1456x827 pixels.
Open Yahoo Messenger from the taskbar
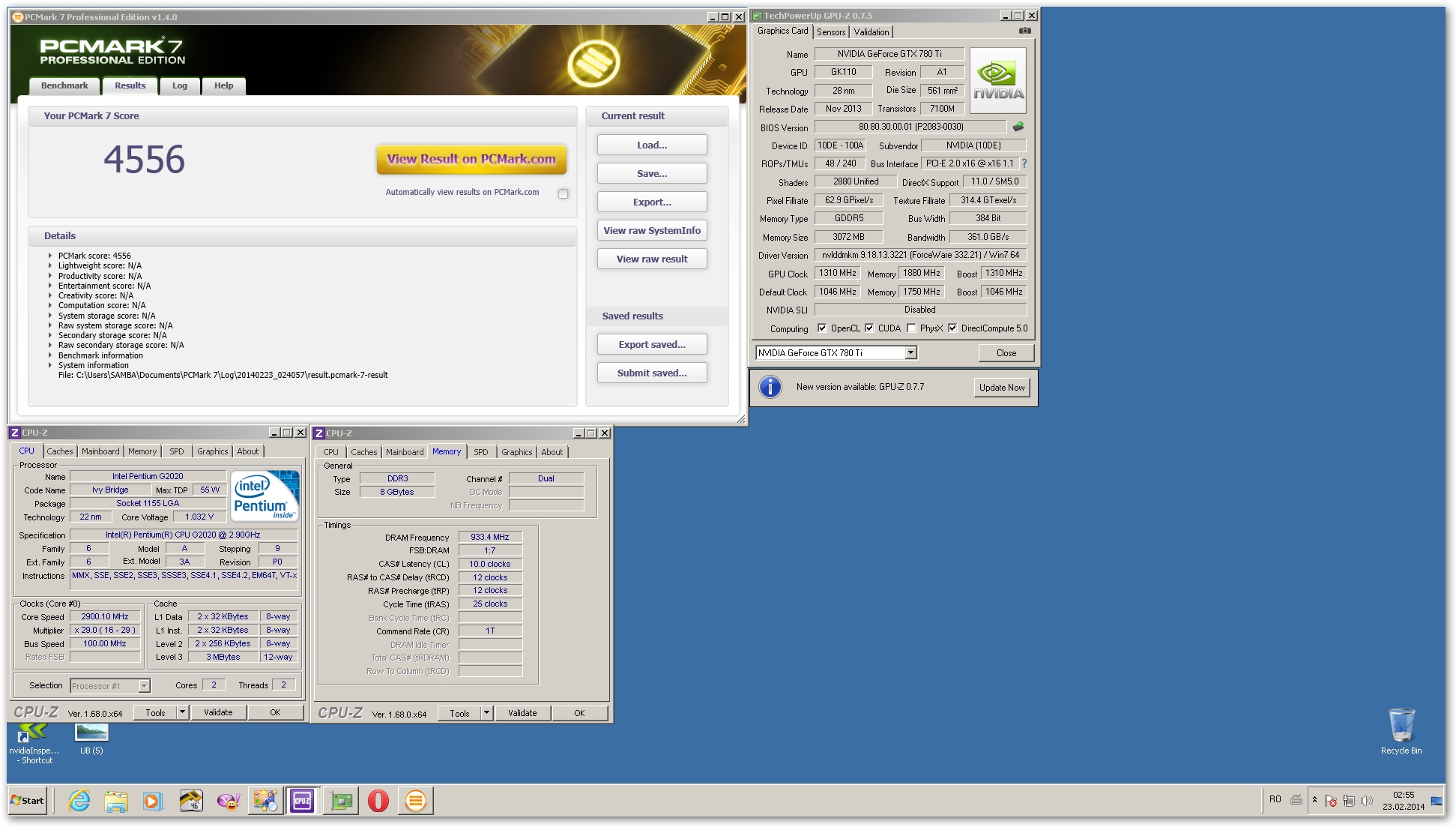click(229, 801)
